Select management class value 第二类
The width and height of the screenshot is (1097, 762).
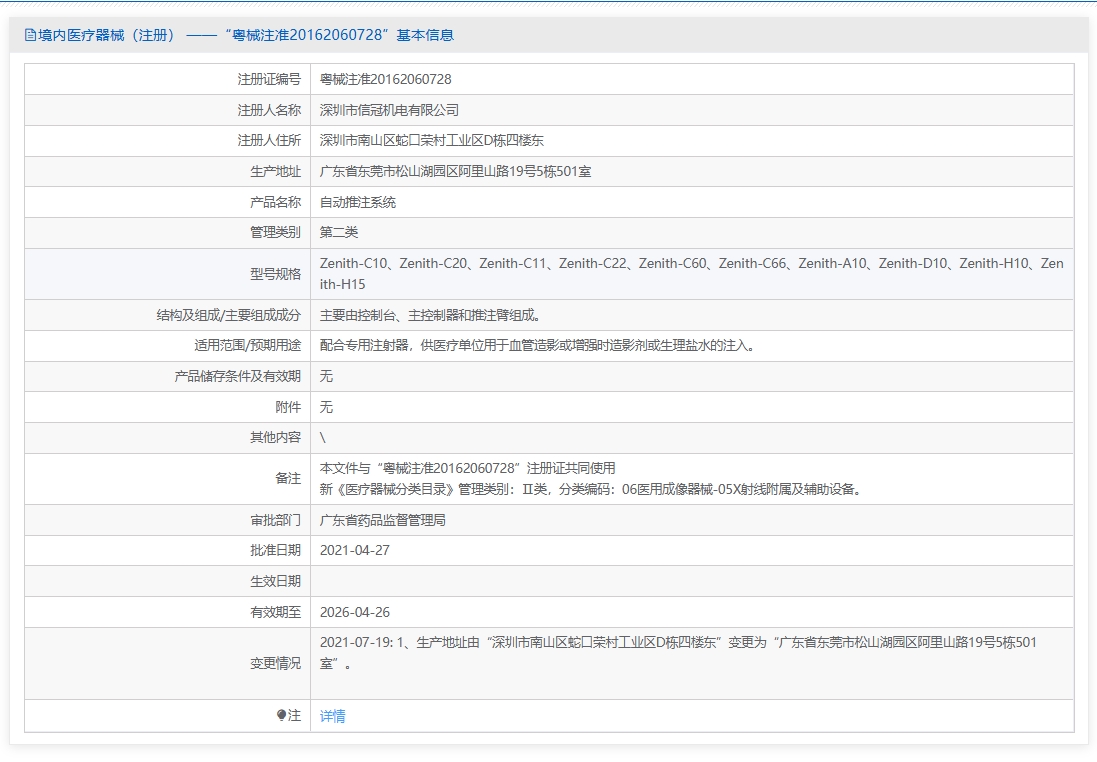click(x=339, y=232)
